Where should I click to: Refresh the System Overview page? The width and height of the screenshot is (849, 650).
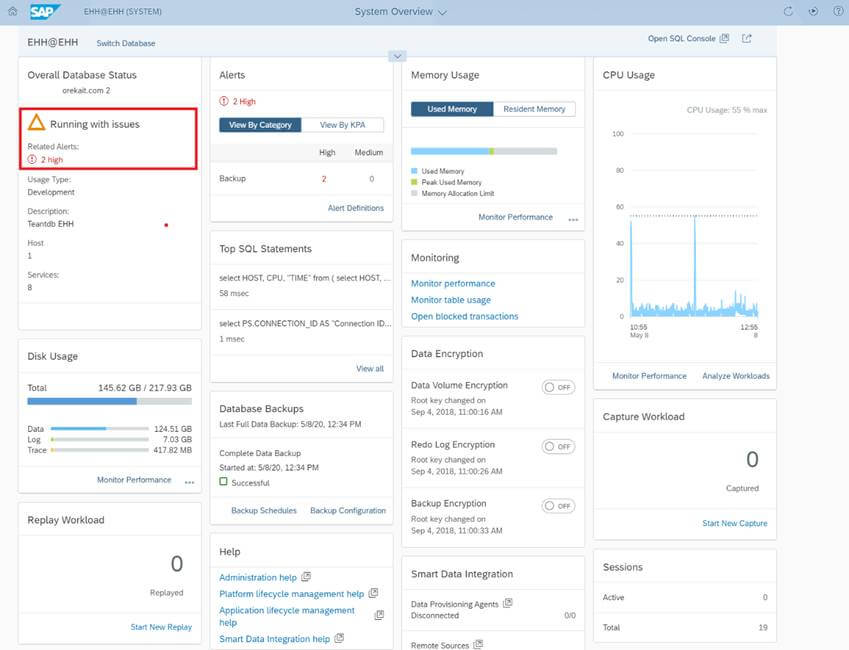coord(788,11)
